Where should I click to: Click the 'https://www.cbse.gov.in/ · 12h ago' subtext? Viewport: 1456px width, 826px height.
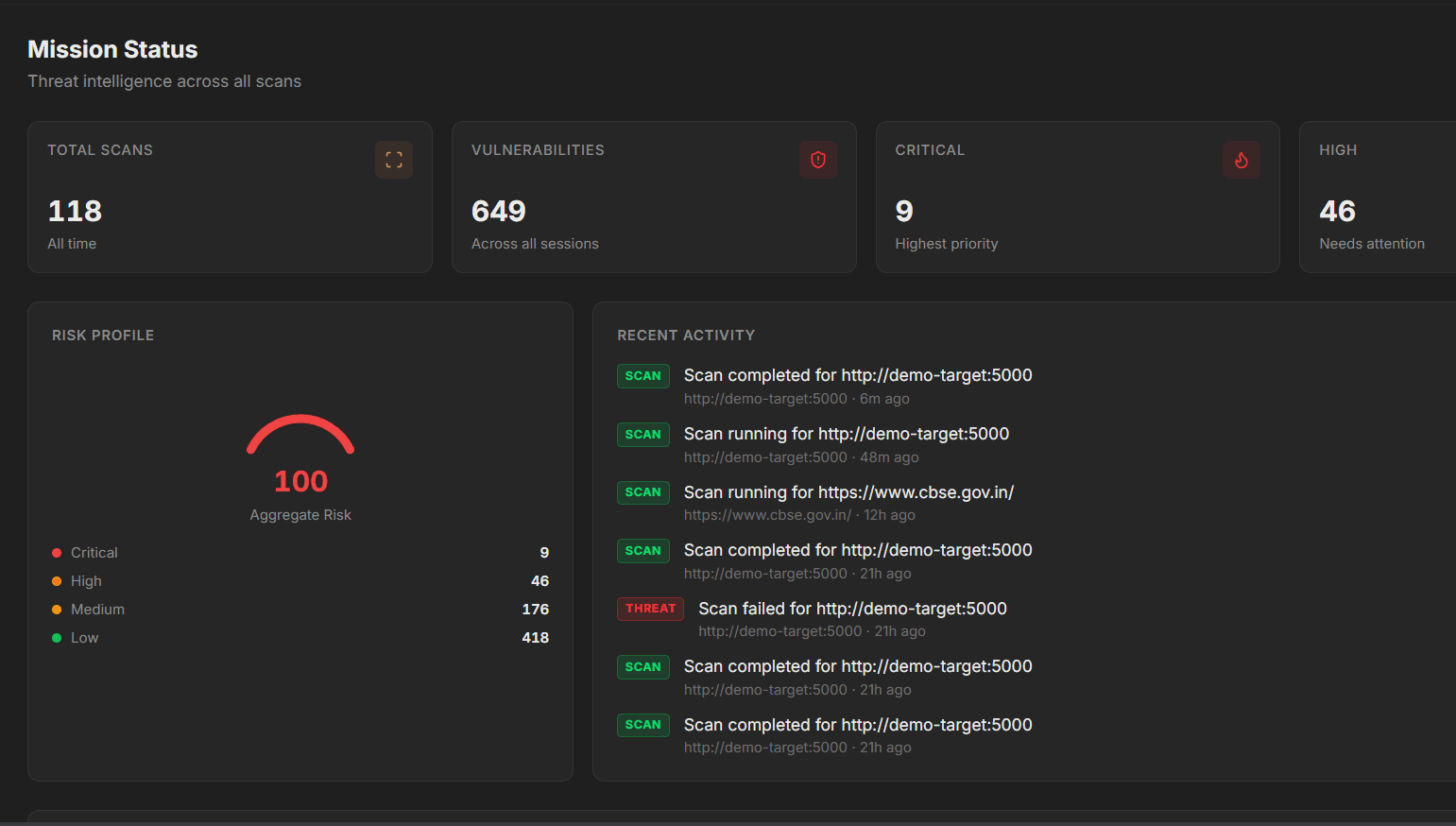pyautogui.click(x=799, y=515)
